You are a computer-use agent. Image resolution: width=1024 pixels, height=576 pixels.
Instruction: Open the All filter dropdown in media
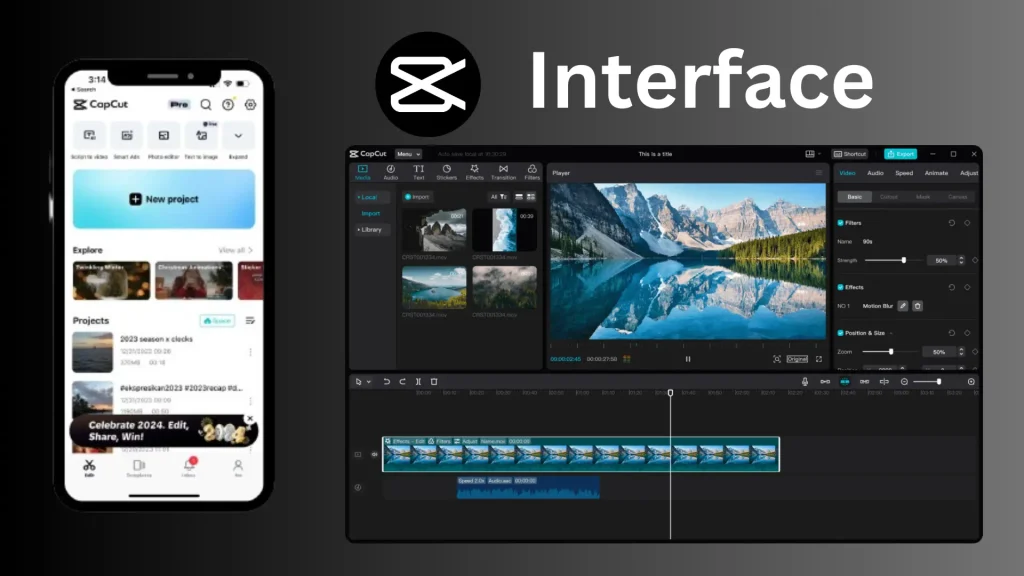point(498,197)
